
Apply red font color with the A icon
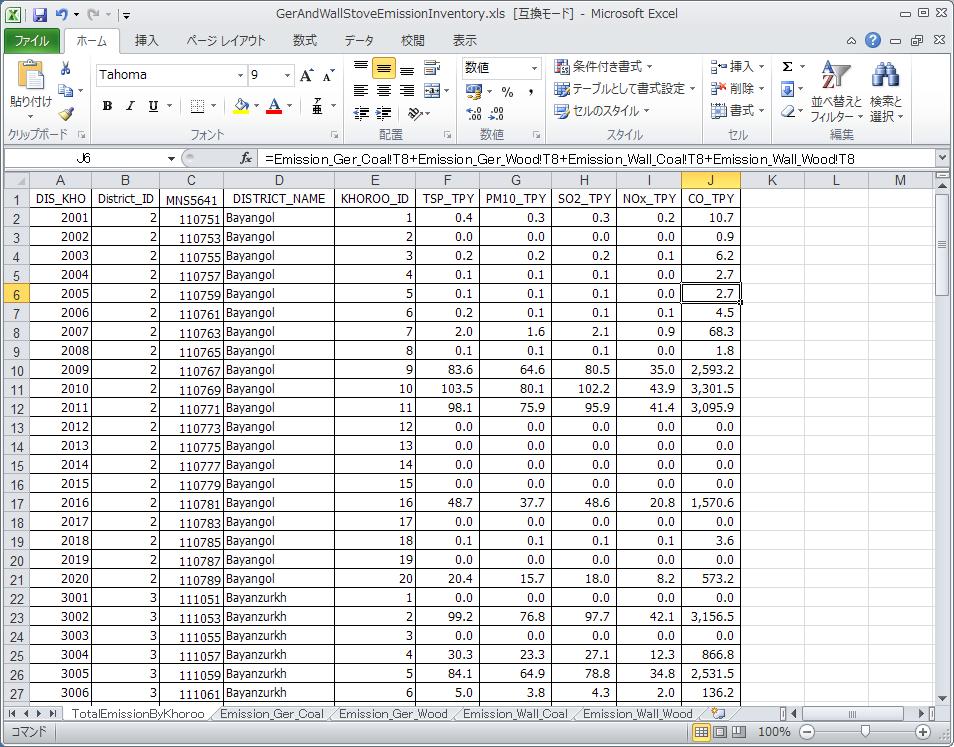pos(274,106)
